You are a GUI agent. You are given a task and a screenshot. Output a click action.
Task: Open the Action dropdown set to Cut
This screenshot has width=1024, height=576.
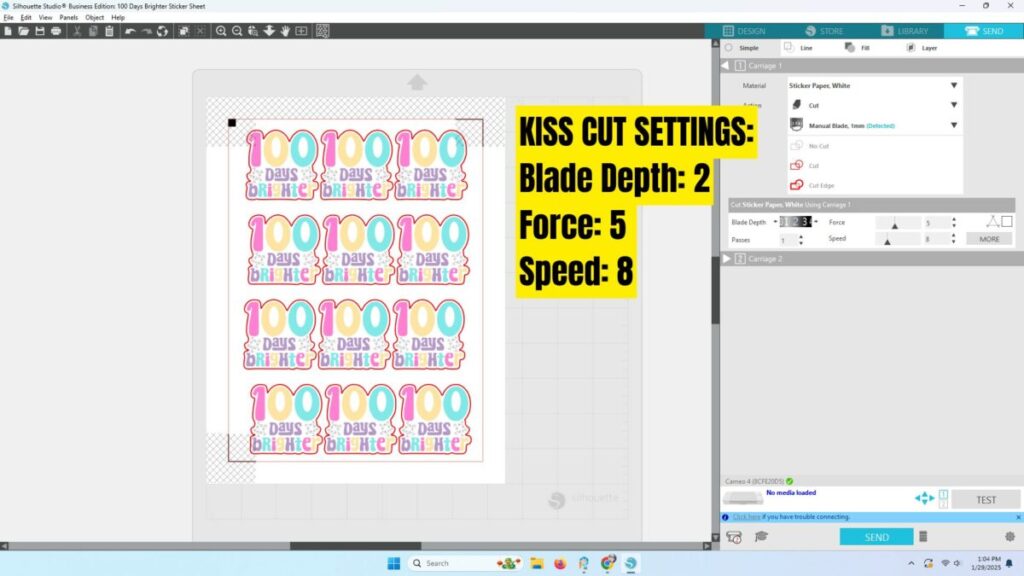point(874,105)
